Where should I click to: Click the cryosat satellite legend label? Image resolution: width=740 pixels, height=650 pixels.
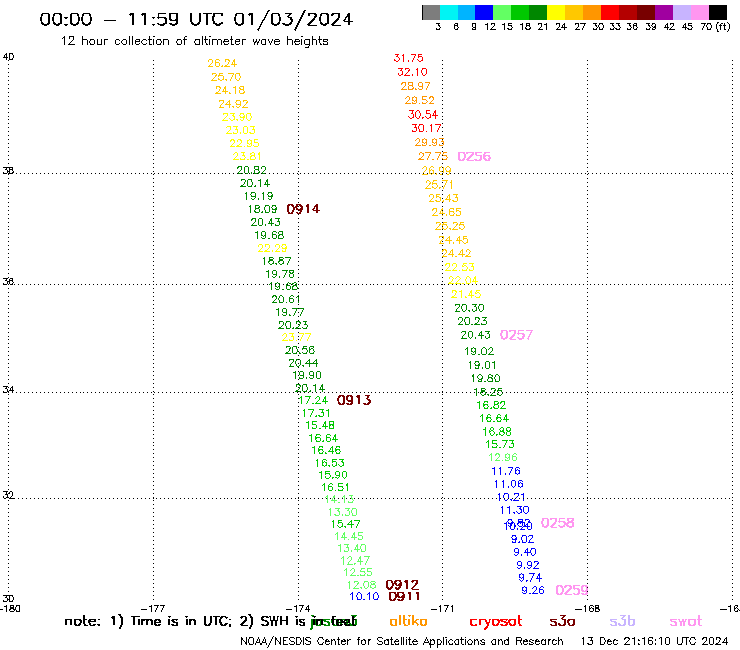pyautogui.click(x=496, y=621)
